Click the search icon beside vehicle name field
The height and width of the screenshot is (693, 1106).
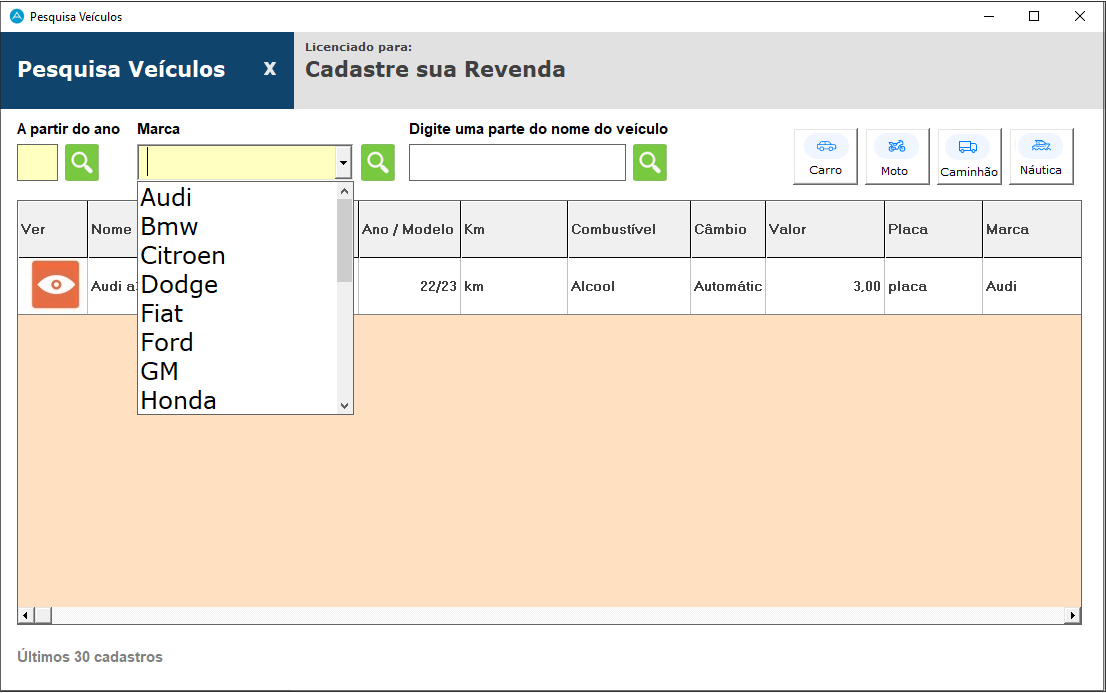click(x=650, y=162)
